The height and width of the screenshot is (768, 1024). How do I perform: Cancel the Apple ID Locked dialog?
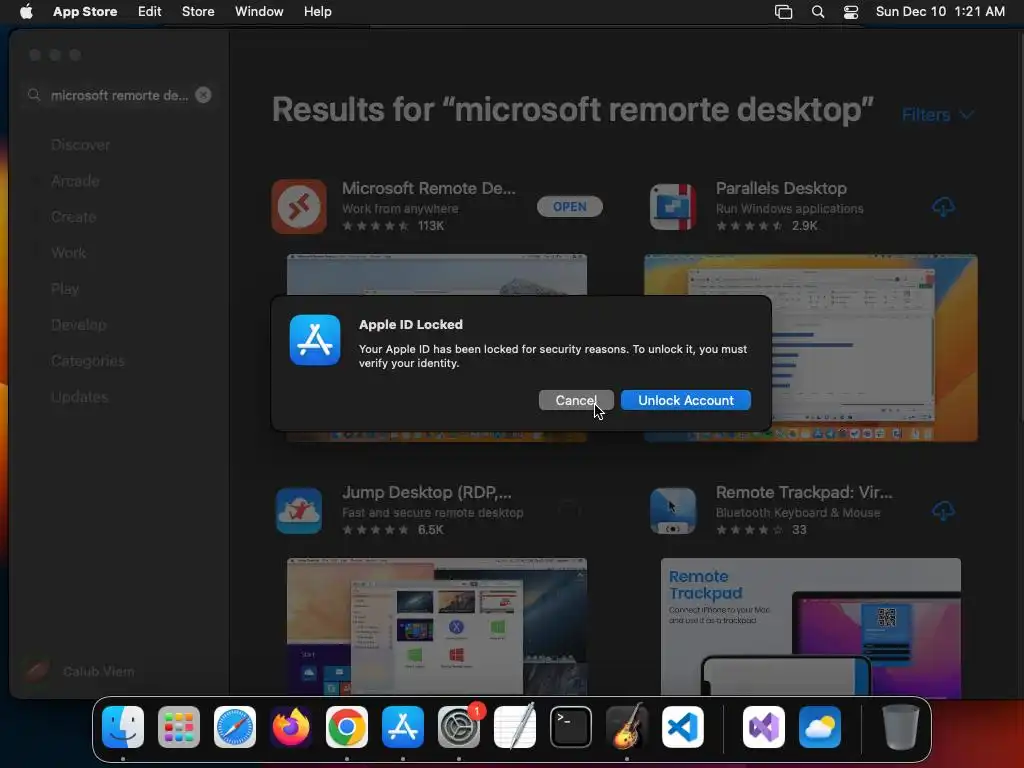click(x=576, y=400)
